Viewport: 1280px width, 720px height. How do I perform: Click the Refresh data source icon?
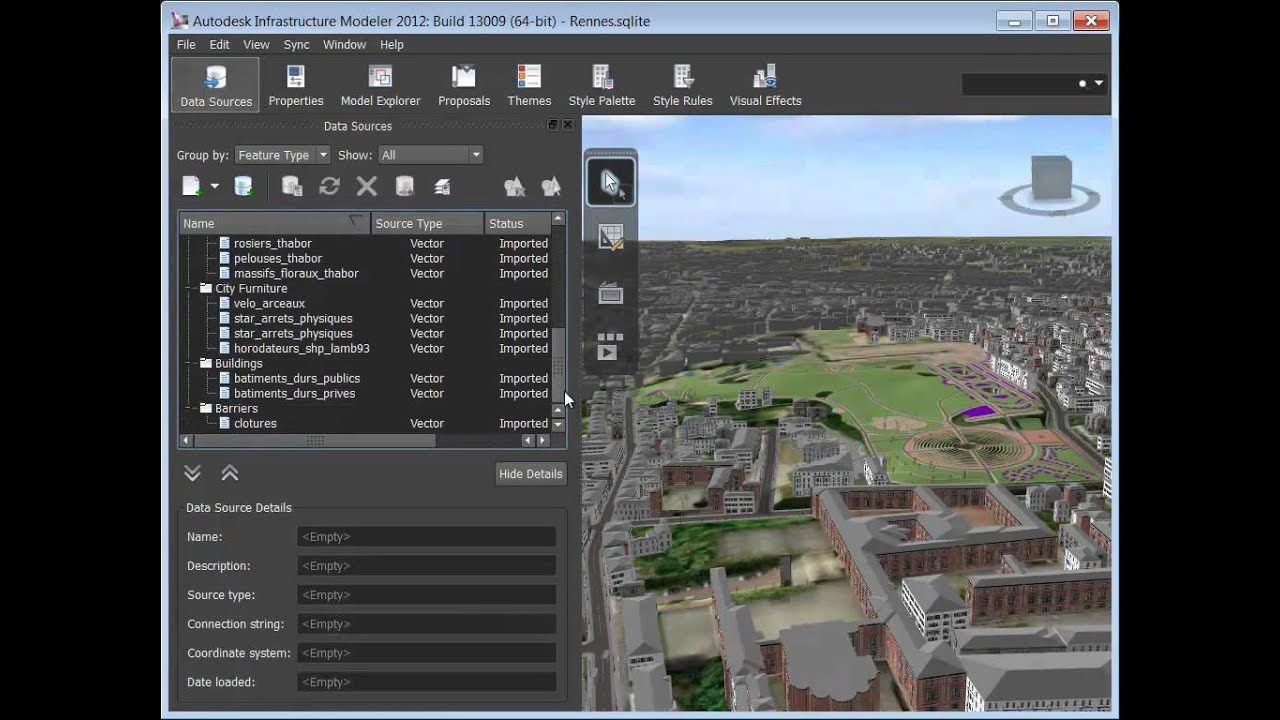click(x=329, y=186)
